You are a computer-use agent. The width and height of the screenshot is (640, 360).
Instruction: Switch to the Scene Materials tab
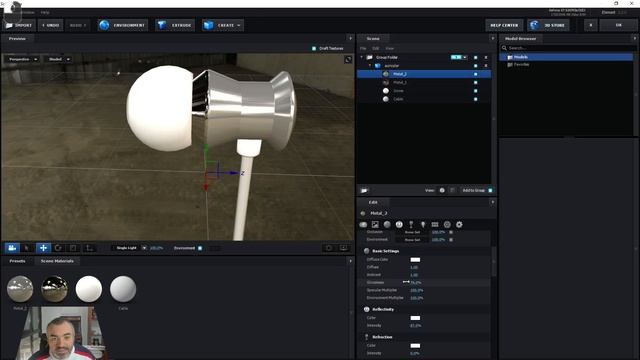57,261
